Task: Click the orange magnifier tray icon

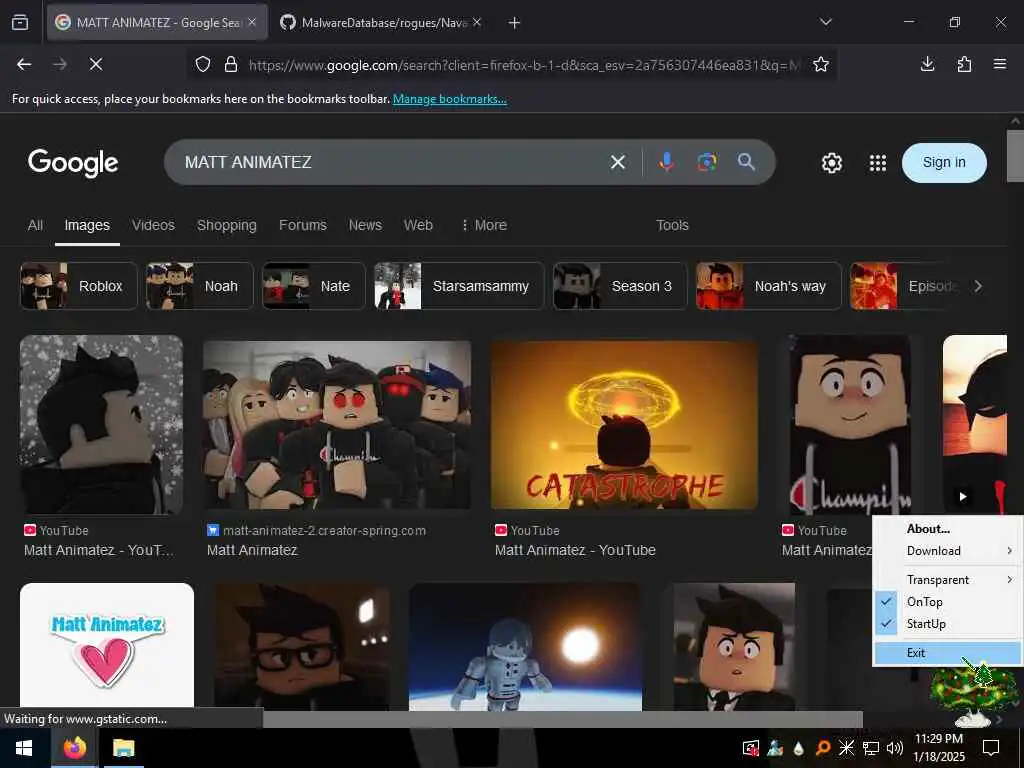Action: [x=823, y=748]
